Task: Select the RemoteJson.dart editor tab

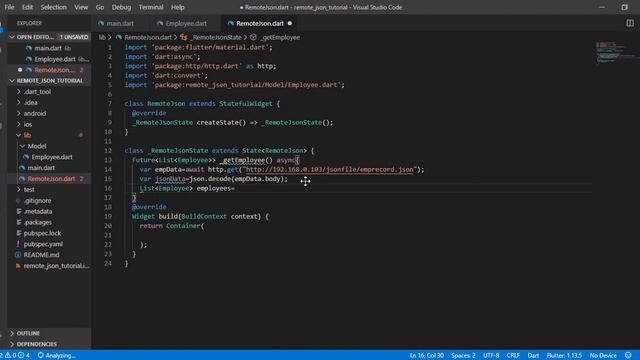Action: [x=260, y=24]
